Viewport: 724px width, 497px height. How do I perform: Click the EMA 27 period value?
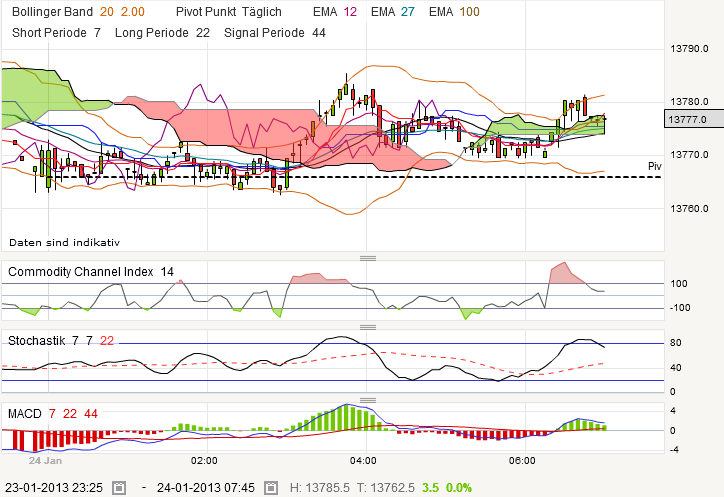[x=408, y=12]
